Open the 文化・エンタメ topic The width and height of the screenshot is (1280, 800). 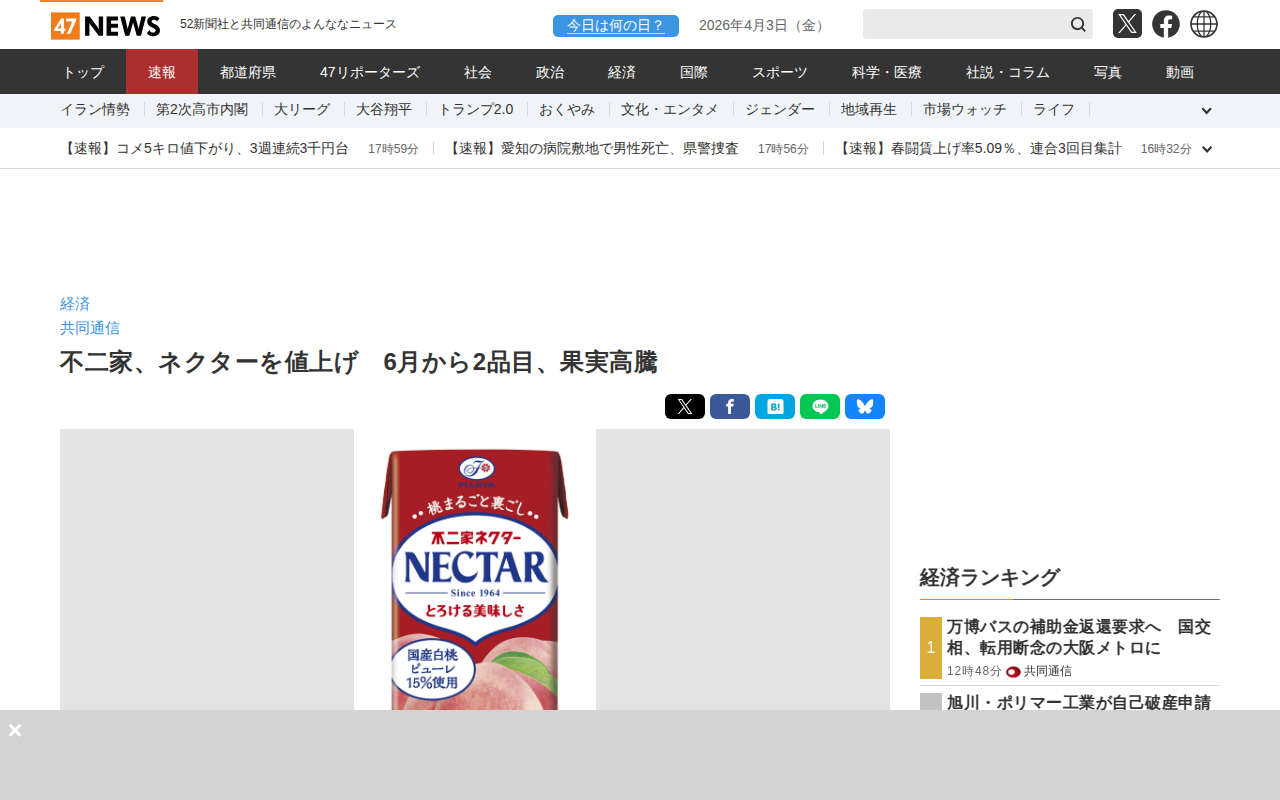670,110
